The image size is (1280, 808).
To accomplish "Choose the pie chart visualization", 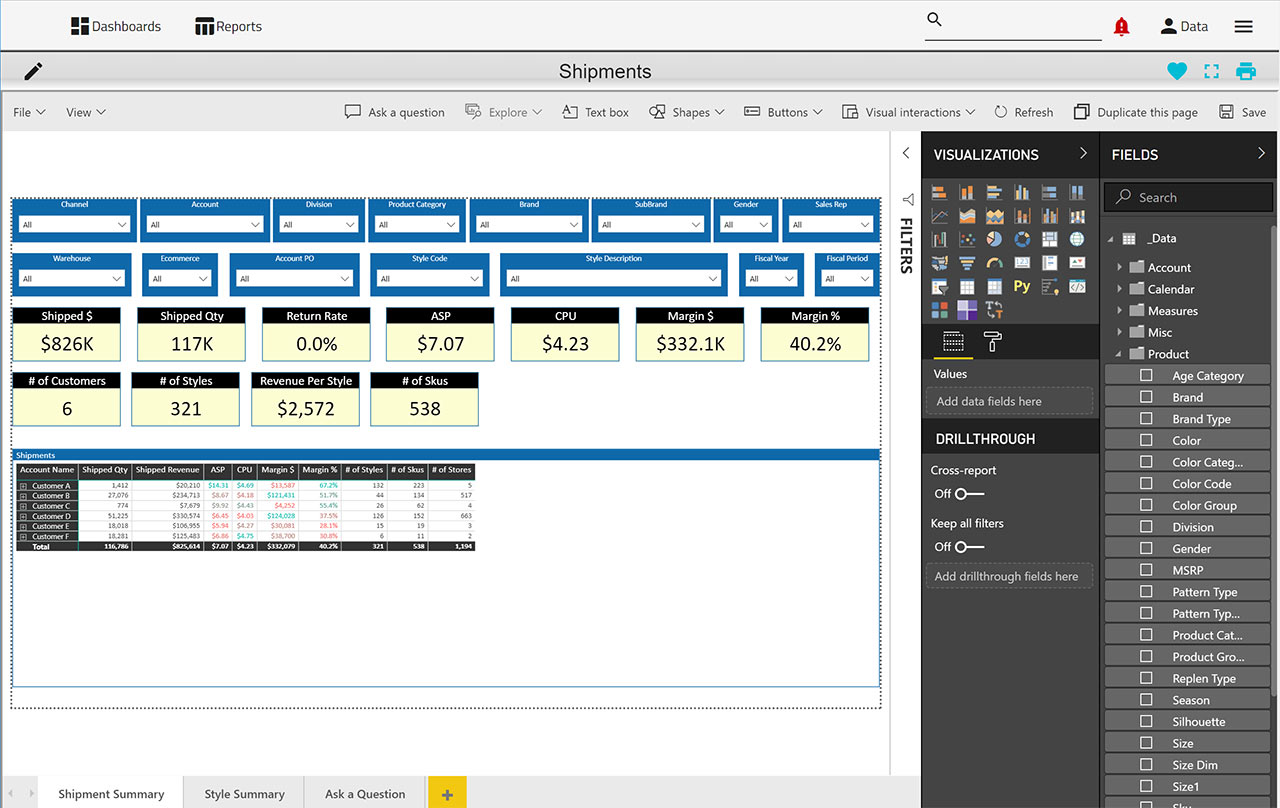I will point(994,240).
